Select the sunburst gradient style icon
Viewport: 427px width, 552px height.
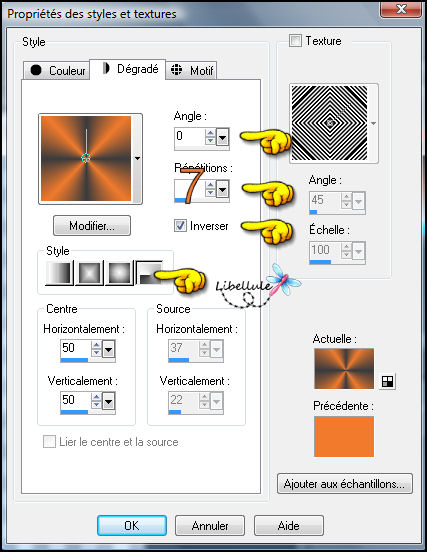(x=120, y=272)
